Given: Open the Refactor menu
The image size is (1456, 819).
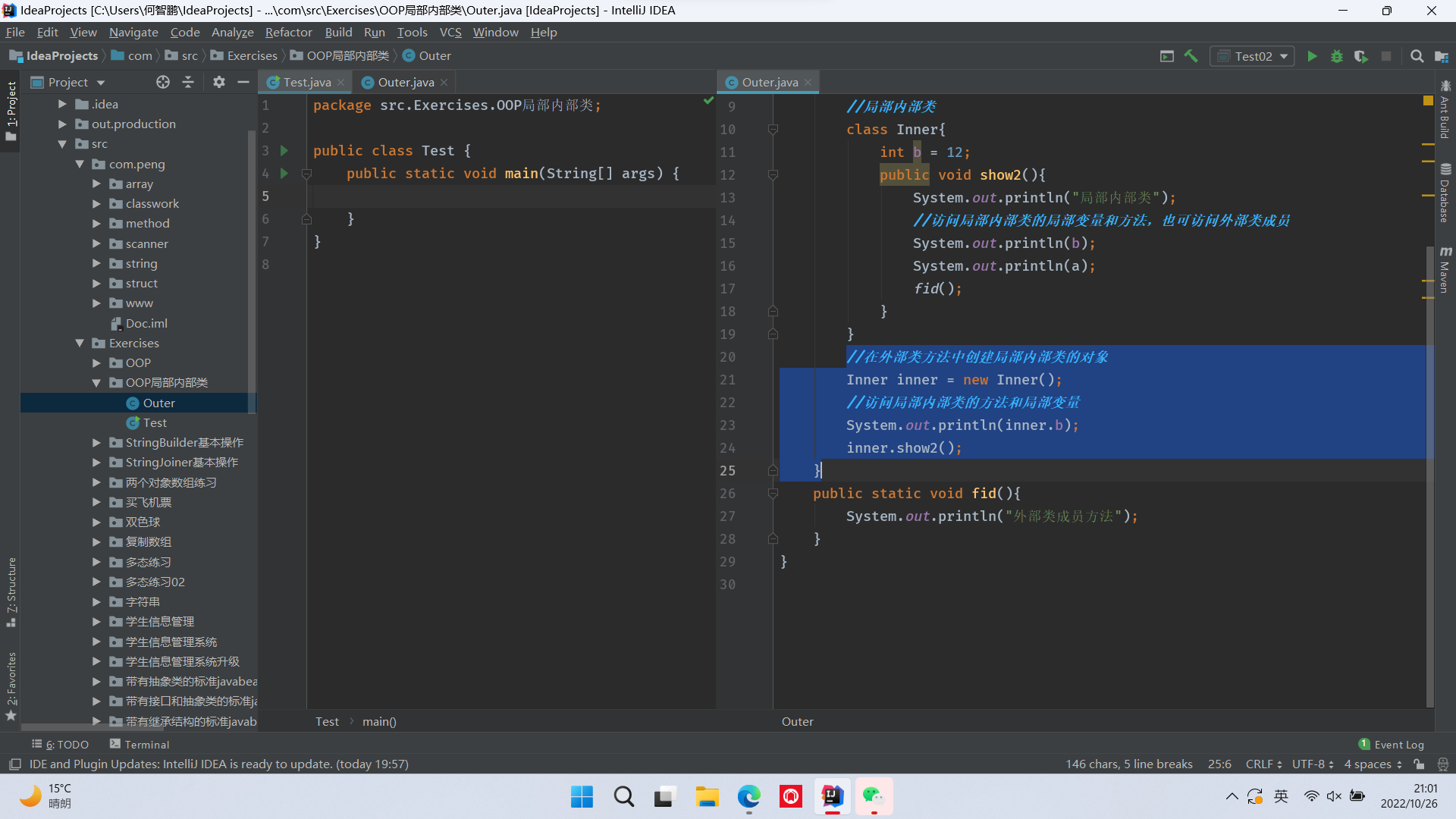Looking at the screenshot, I should [x=288, y=33].
